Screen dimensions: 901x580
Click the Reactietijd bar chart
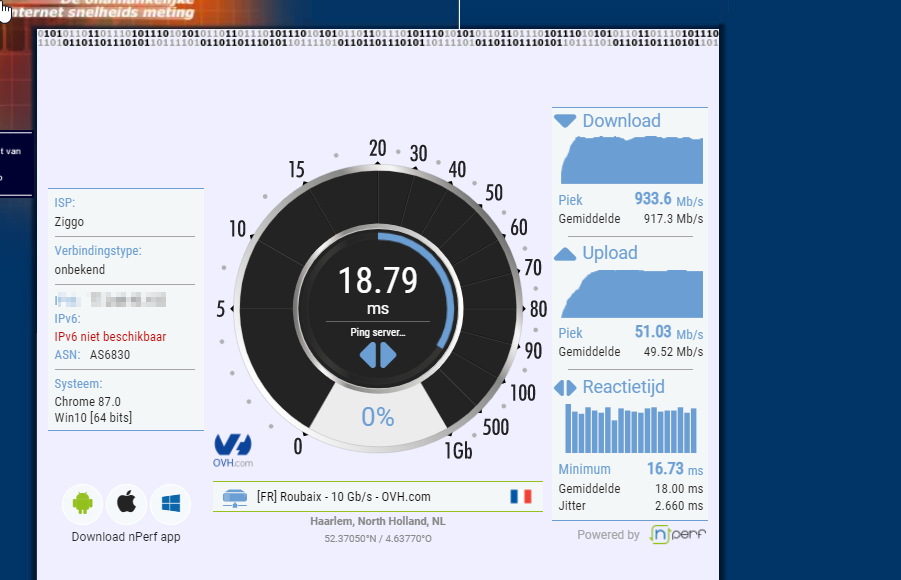pos(630,429)
